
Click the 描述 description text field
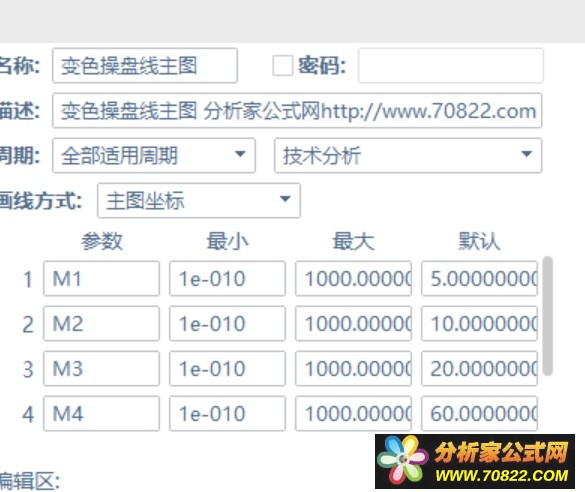(x=297, y=111)
